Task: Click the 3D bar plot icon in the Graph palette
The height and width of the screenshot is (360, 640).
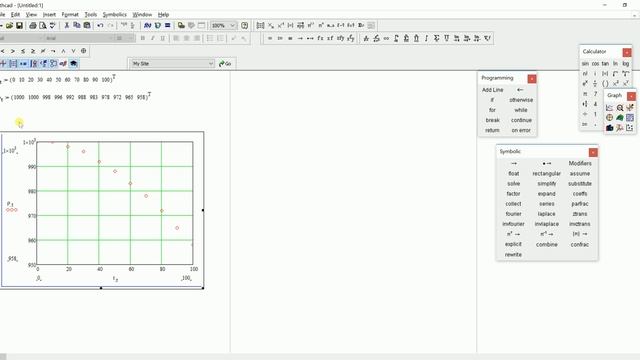Action: click(x=609, y=128)
